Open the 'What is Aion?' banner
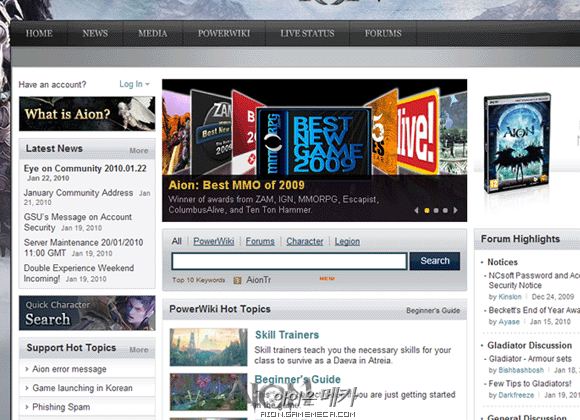This screenshot has width=580, height=420. [x=87, y=114]
